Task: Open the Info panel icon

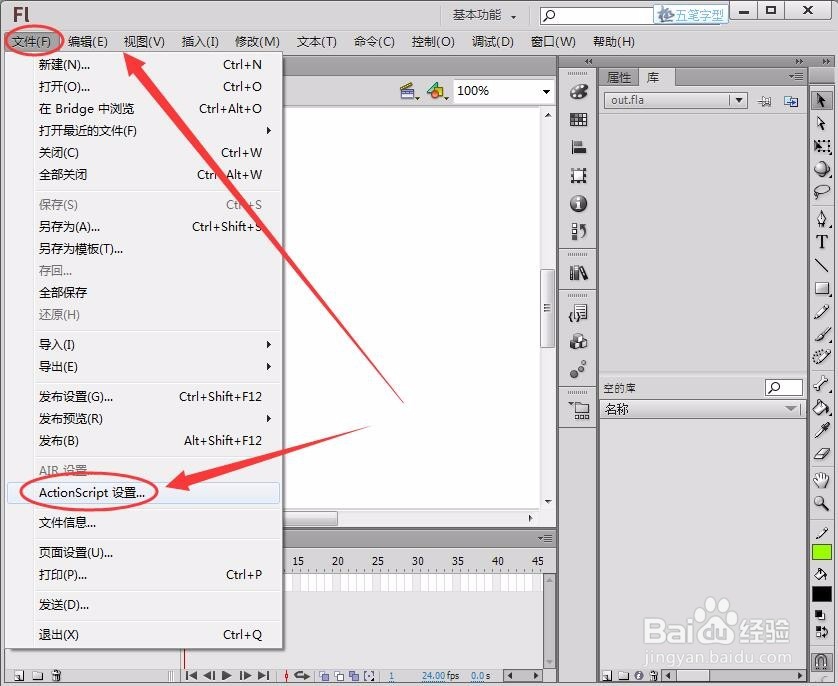Action: tap(578, 203)
